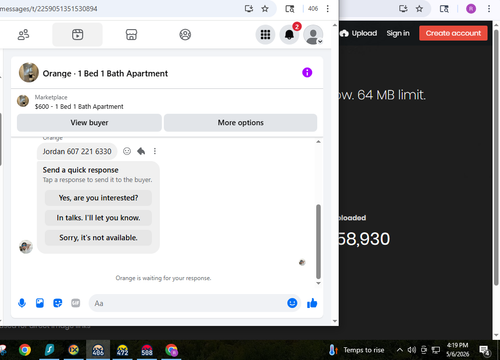Screen dimensions: 500x360
Task: Open the Facebook menu grid icon
Action: [x=265, y=34]
